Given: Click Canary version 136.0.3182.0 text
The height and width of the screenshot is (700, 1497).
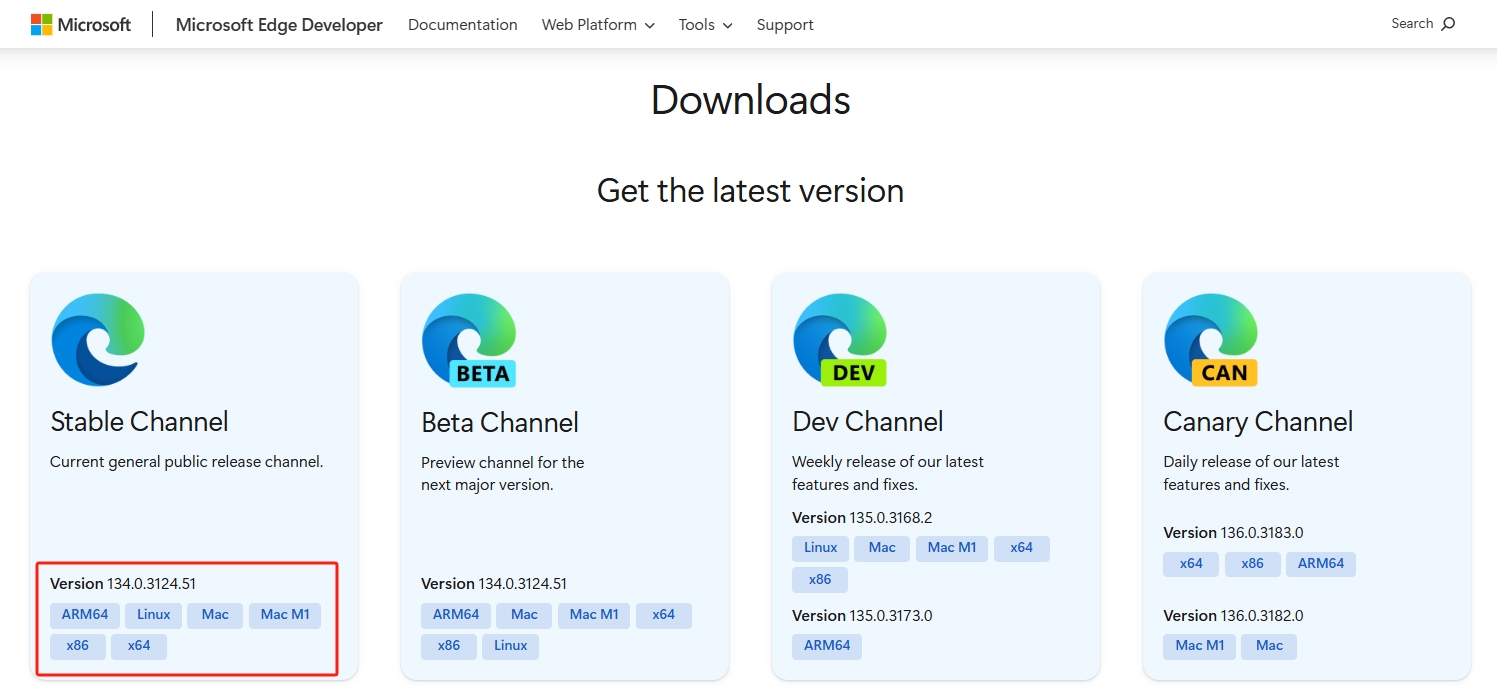Looking at the screenshot, I should 1233,616.
